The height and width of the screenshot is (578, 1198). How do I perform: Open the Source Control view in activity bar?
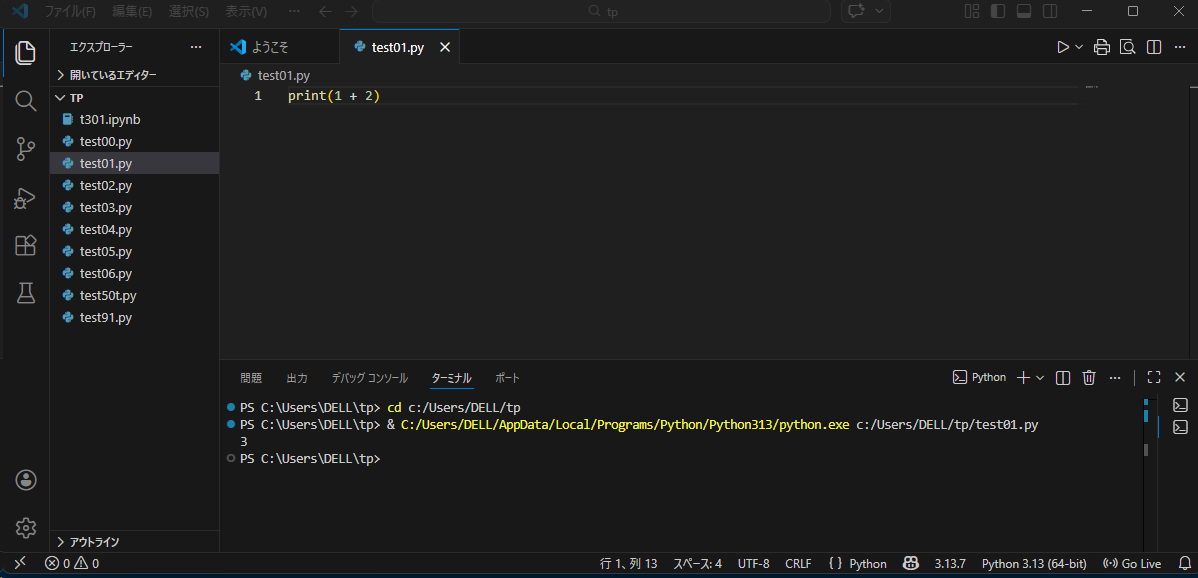click(x=26, y=149)
